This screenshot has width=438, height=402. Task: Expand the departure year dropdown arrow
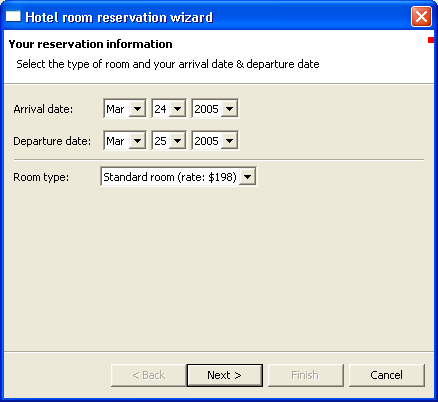[229, 141]
